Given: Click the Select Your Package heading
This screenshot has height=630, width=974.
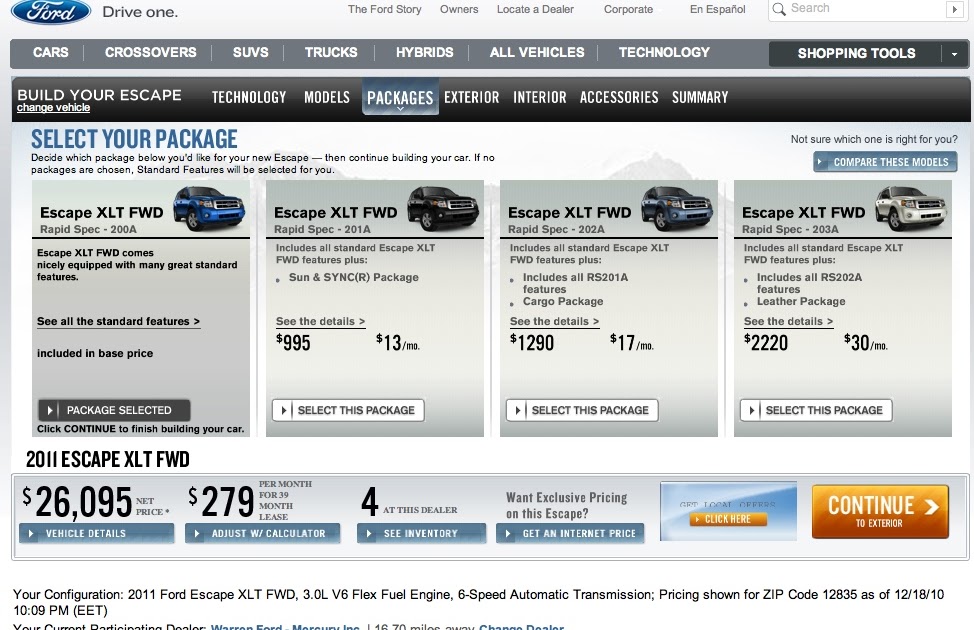Looking at the screenshot, I should click(134, 139).
